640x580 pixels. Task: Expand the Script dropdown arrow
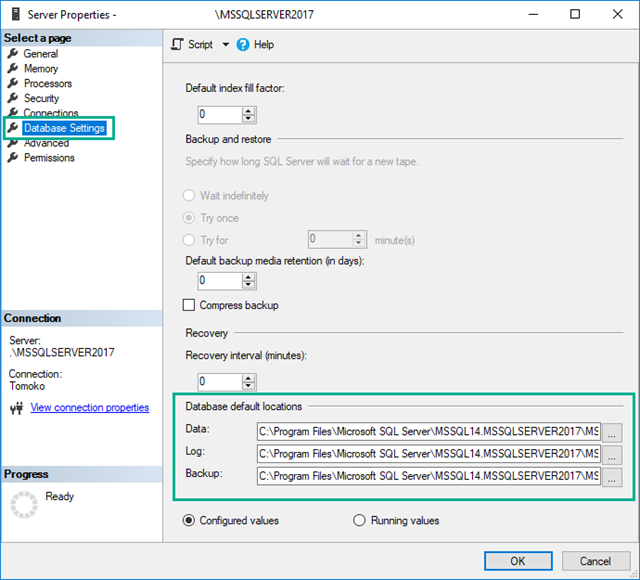(225, 45)
